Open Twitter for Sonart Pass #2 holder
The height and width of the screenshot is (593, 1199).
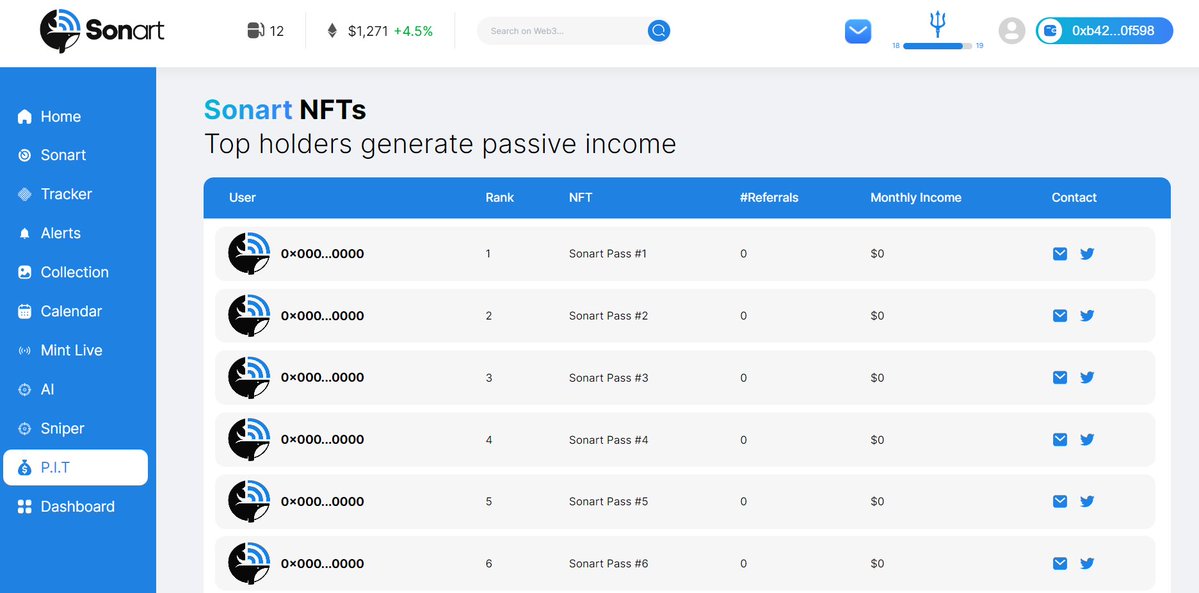click(1087, 315)
